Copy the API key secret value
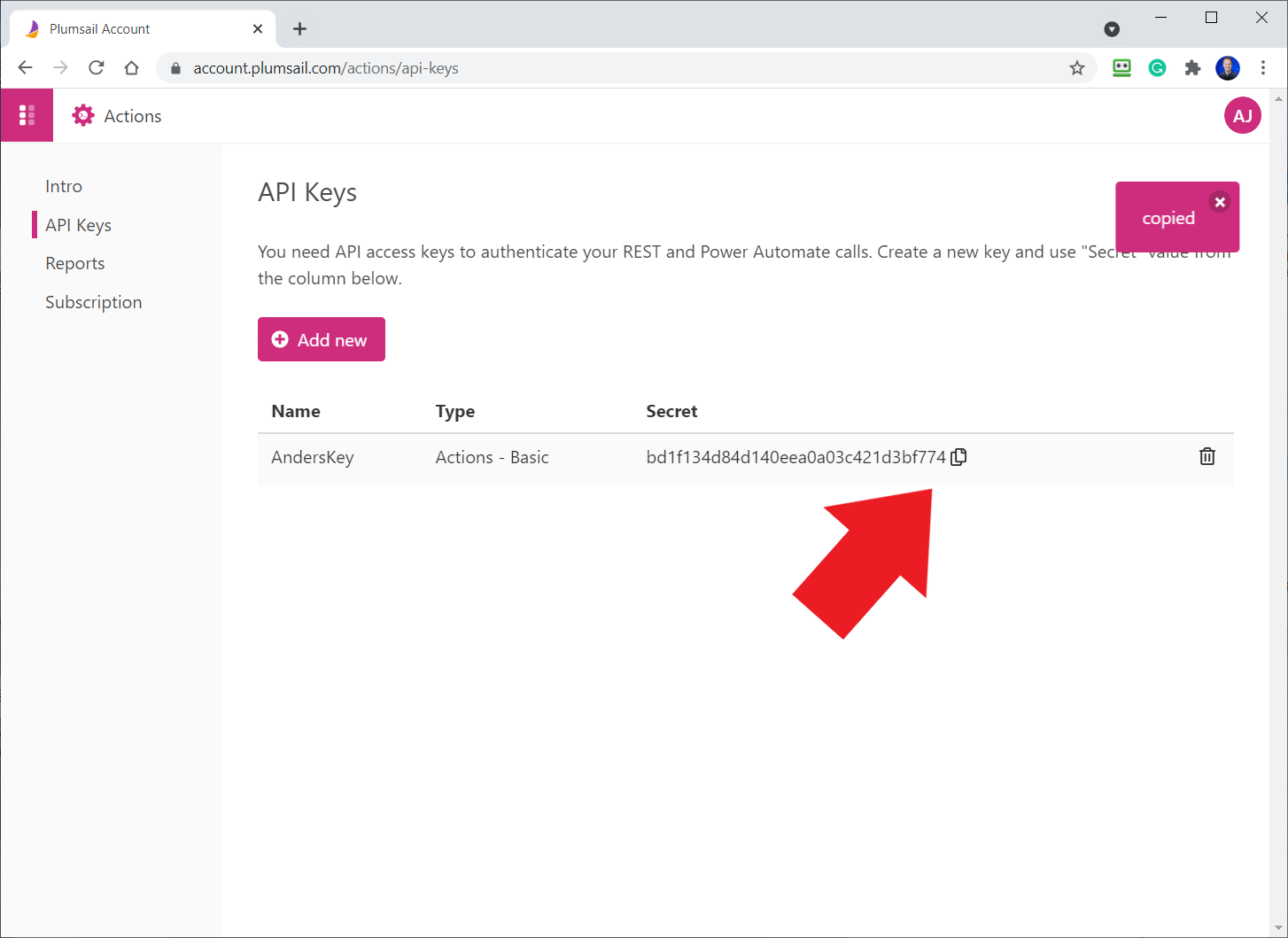The image size is (1288, 938). 958,456
